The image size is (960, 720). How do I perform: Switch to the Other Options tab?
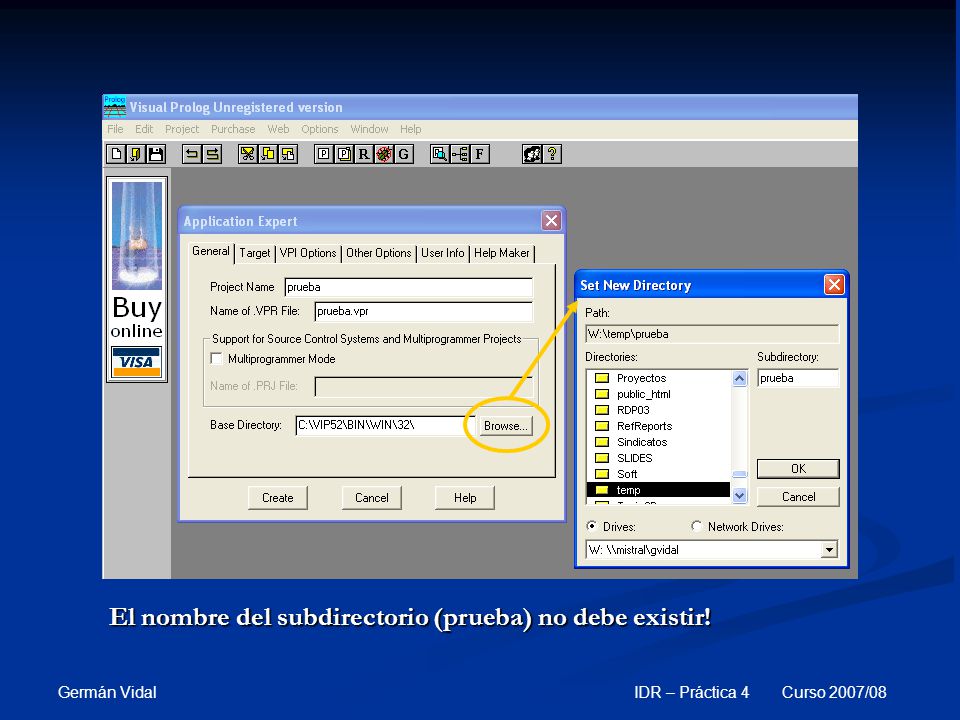[378, 253]
